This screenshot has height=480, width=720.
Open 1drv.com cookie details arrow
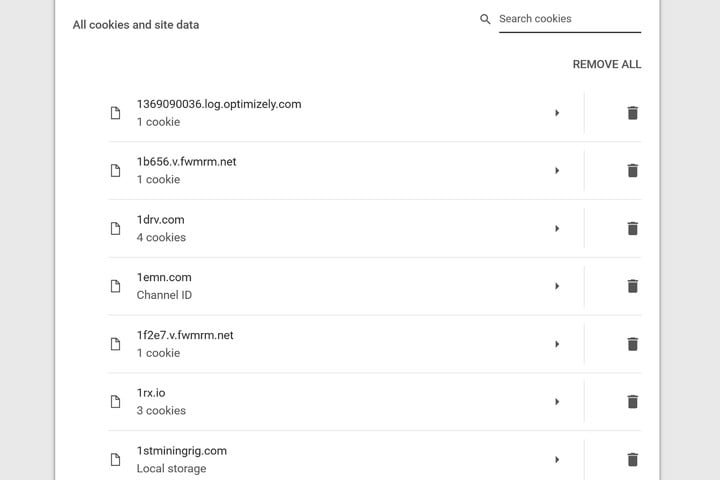pos(557,229)
